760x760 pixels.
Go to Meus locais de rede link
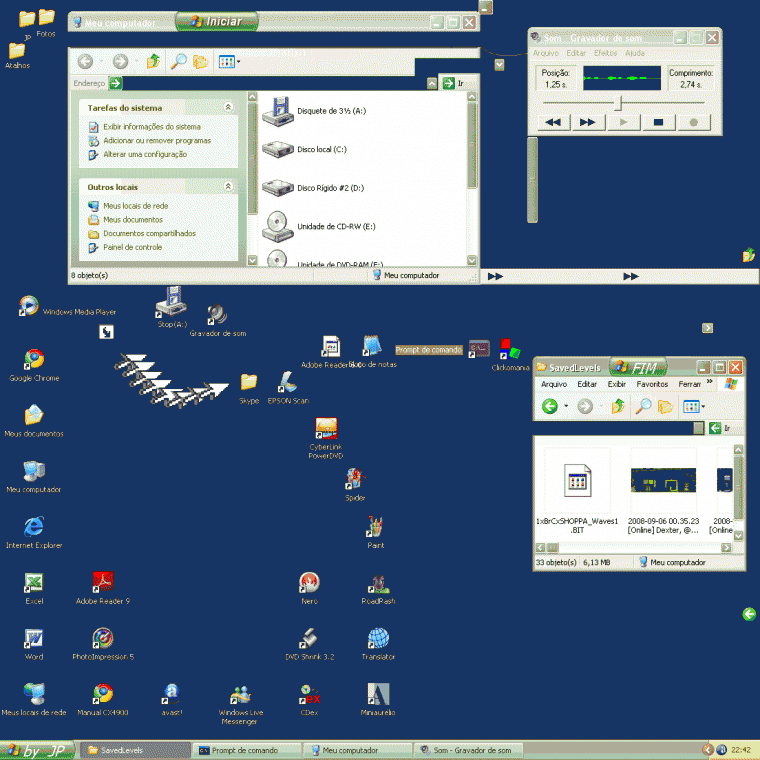click(x=135, y=206)
